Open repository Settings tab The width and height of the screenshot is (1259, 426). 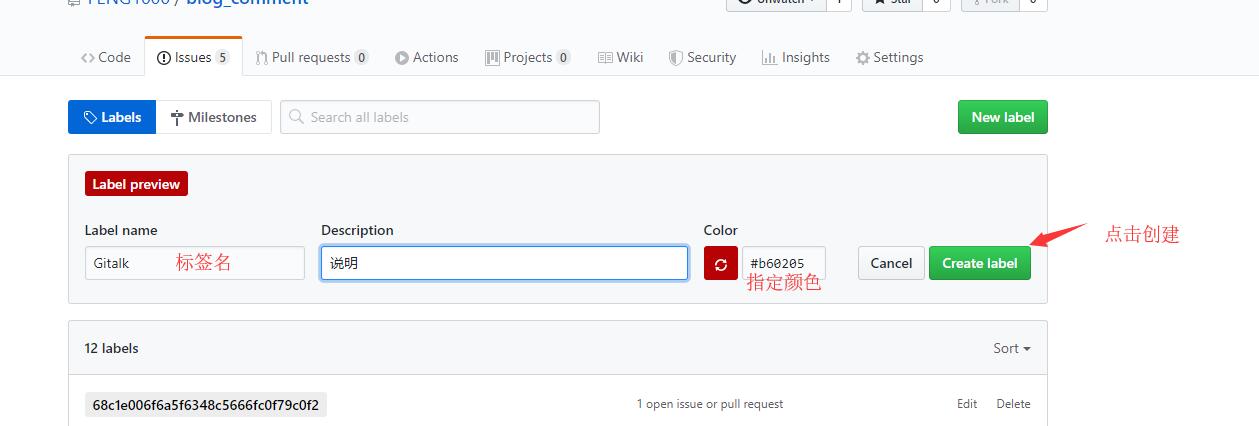[x=889, y=58]
